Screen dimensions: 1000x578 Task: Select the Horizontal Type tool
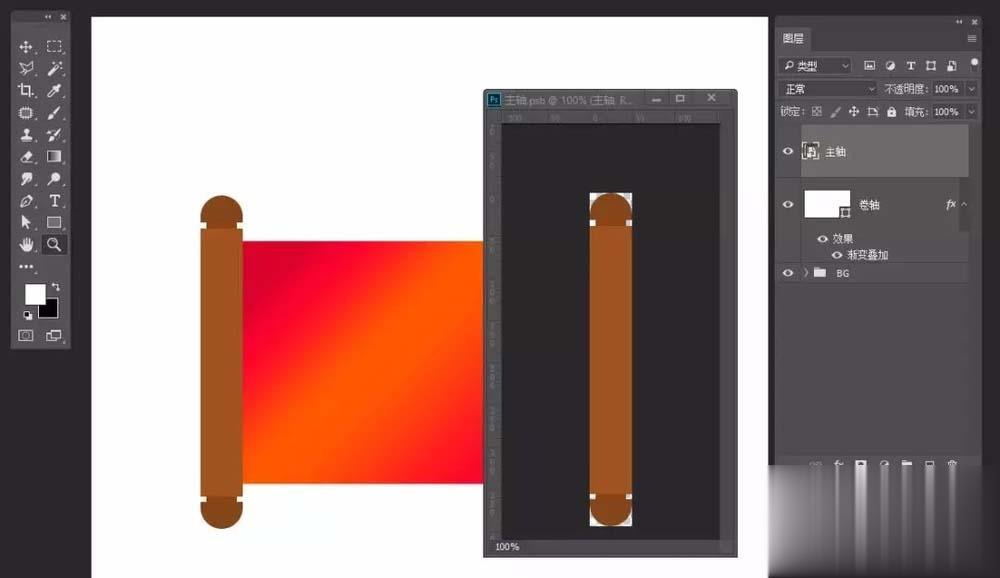coord(54,201)
